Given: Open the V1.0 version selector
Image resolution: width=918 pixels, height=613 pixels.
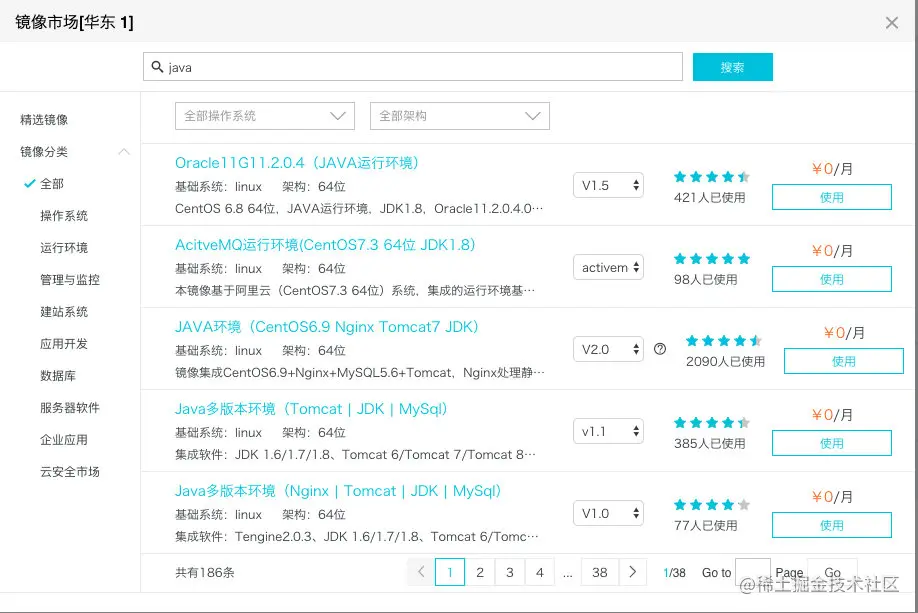Looking at the screenshot, I should 608,513.
